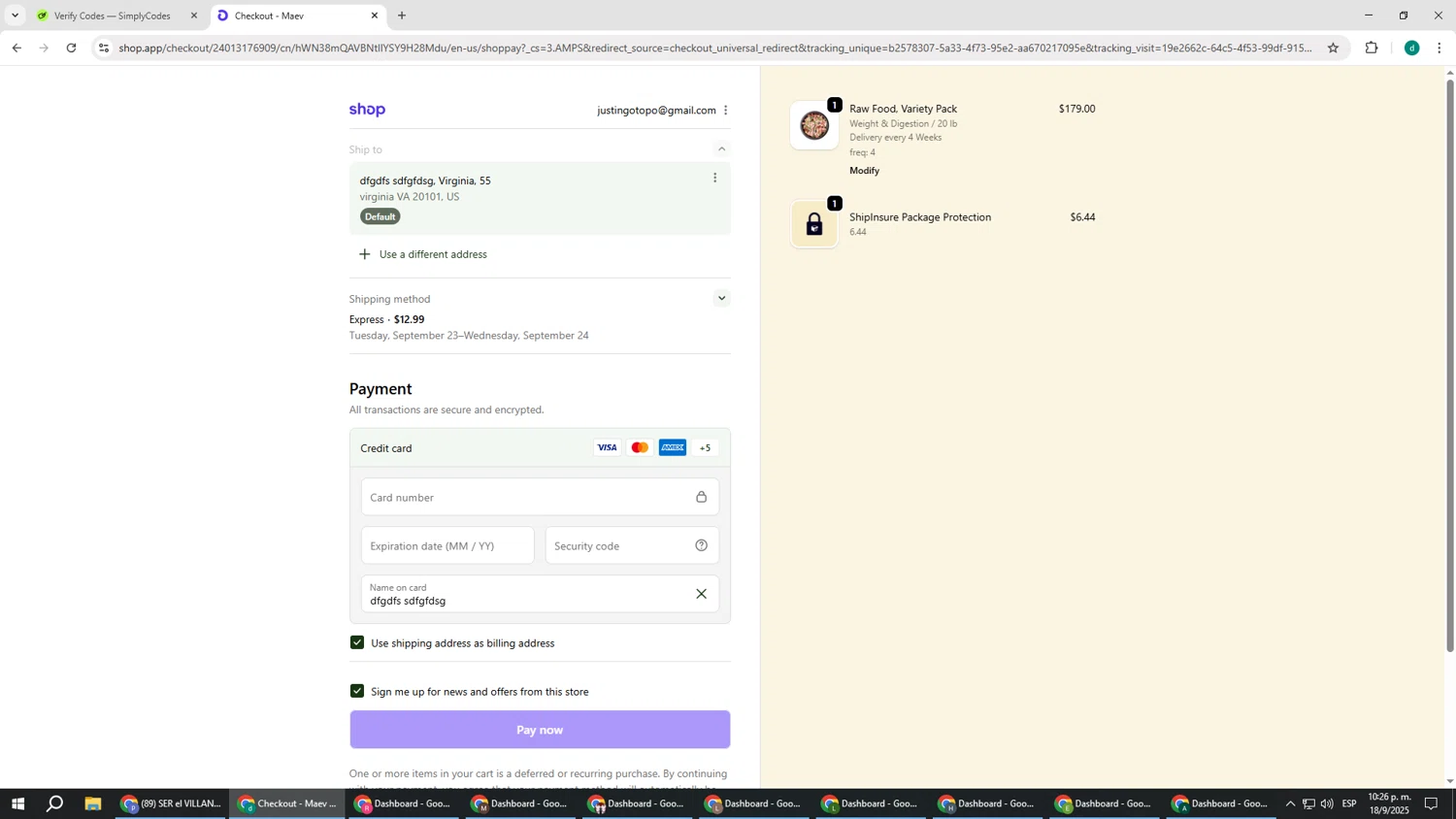The width and height of the screenshot is (1456, 819).
Task: Click the Payment heading
Action: [x=381, y=389]
